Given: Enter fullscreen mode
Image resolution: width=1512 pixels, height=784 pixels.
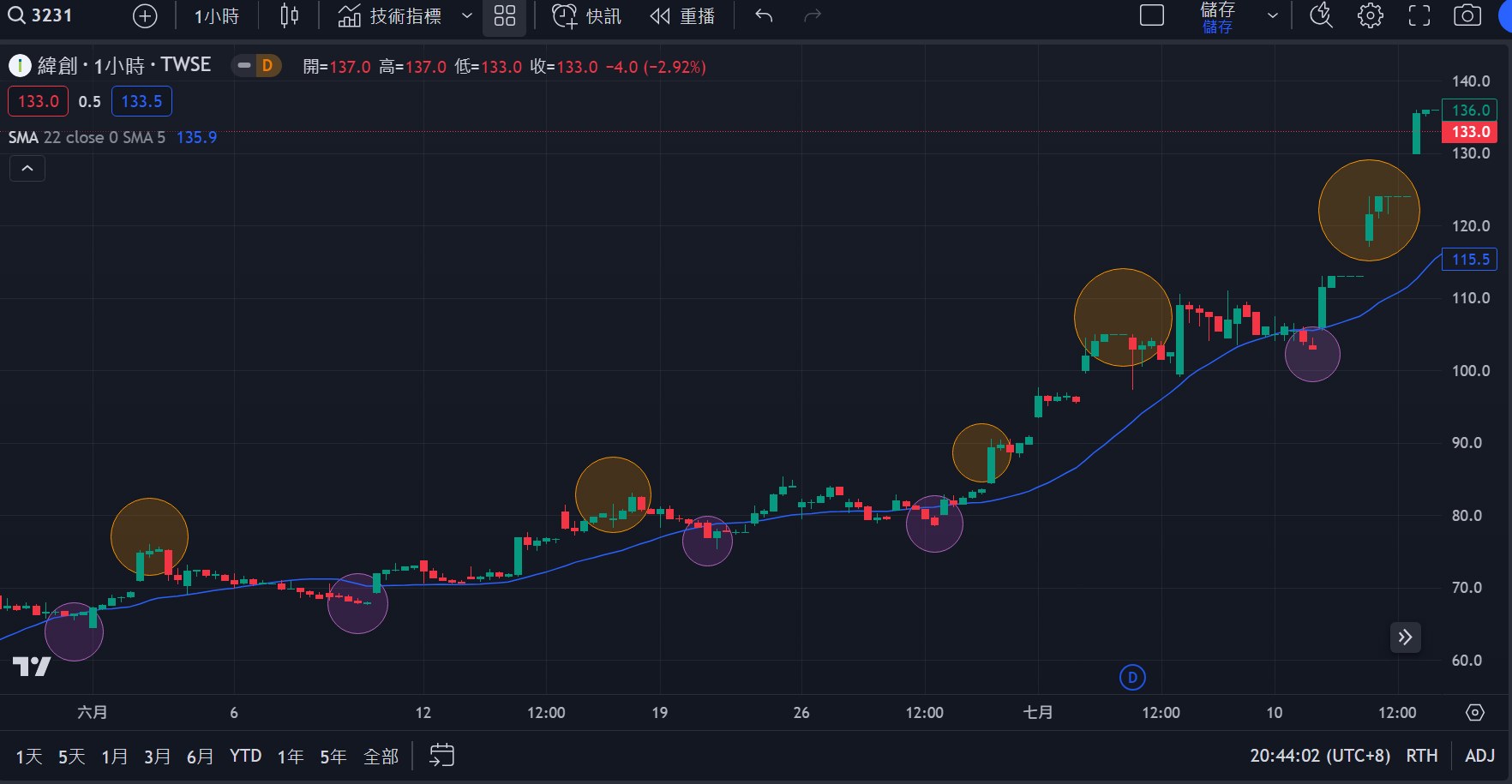Looking at the screenshot, I should pyautogui.click(x=1419, y=16).
